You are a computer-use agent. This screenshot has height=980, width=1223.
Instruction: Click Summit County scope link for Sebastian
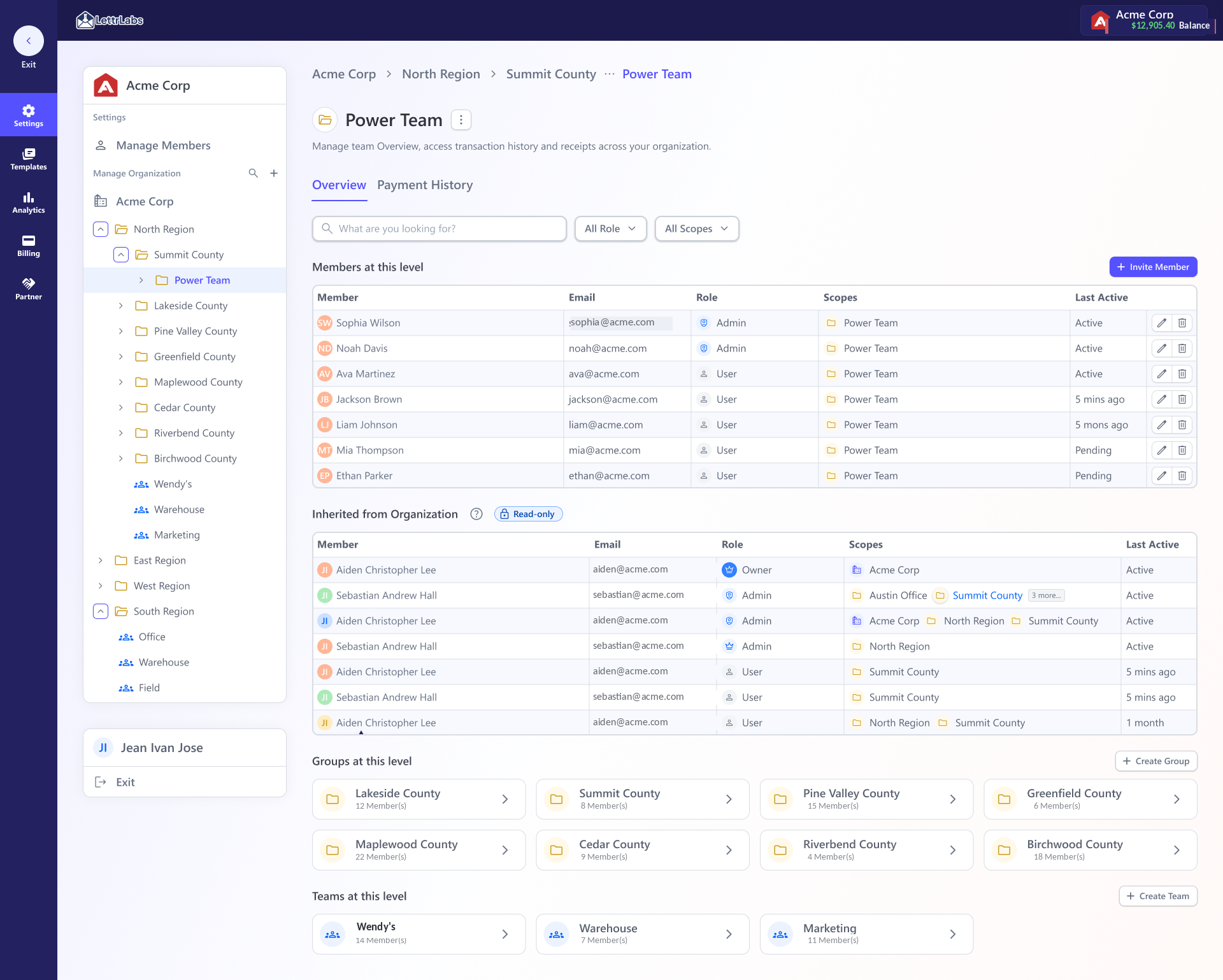click(x=987, y=595)
